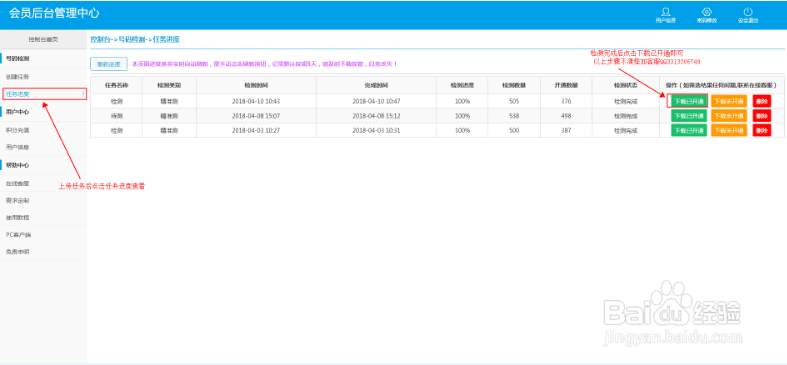Click the 用户中心 section heading
The height and width of the screenshot is (365, 787).
[18, 112]
